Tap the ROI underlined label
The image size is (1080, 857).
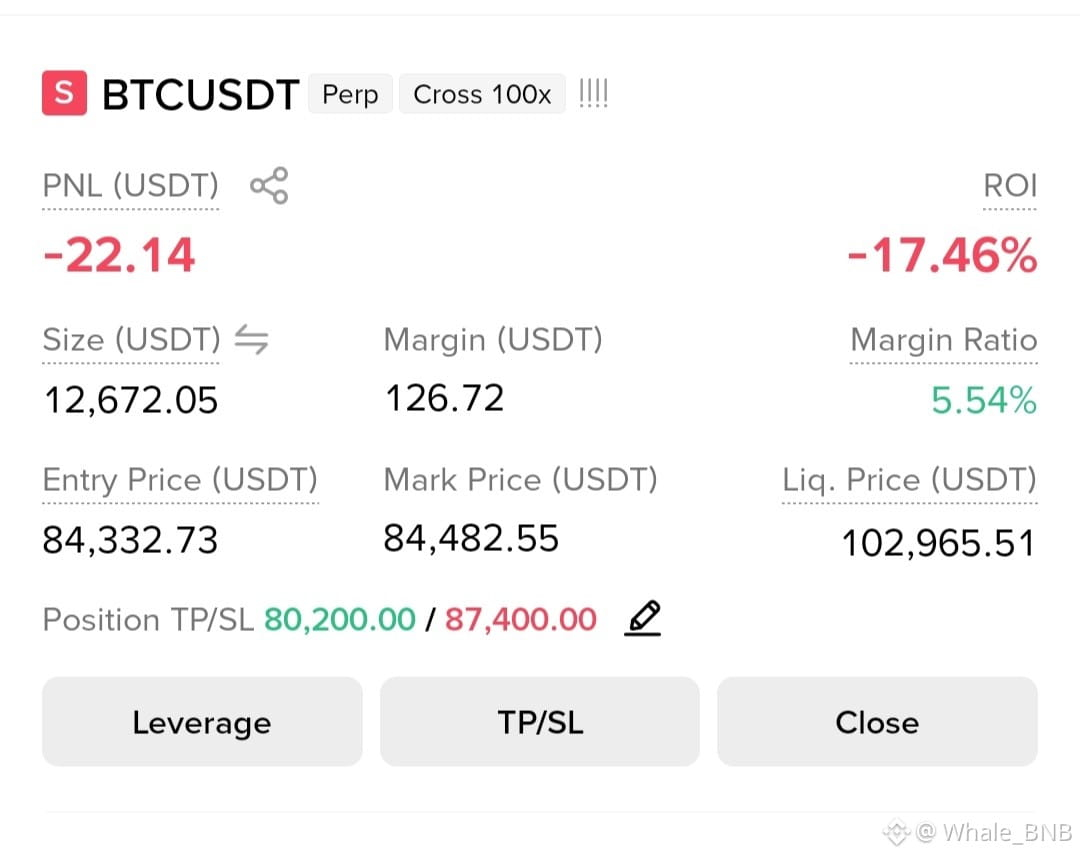[1010, 186]
